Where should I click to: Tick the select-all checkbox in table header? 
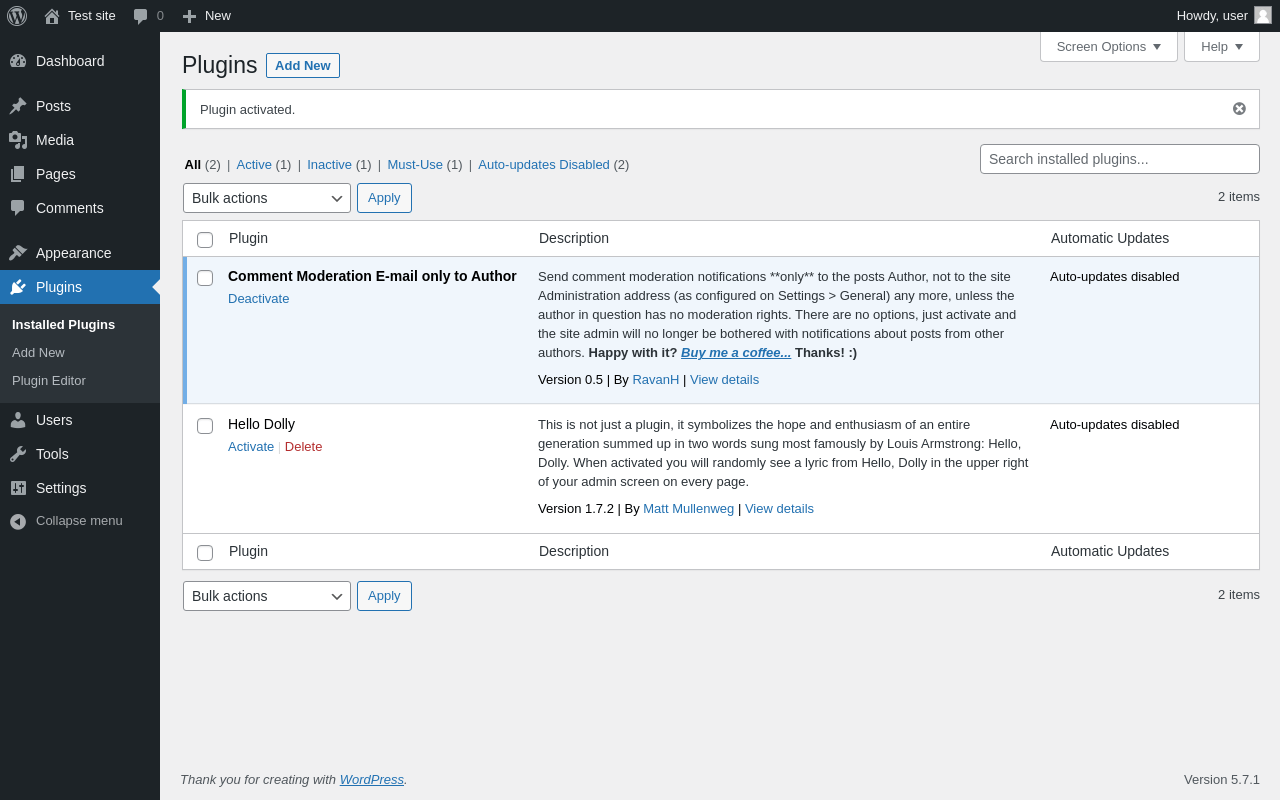[x=205, y=240]
